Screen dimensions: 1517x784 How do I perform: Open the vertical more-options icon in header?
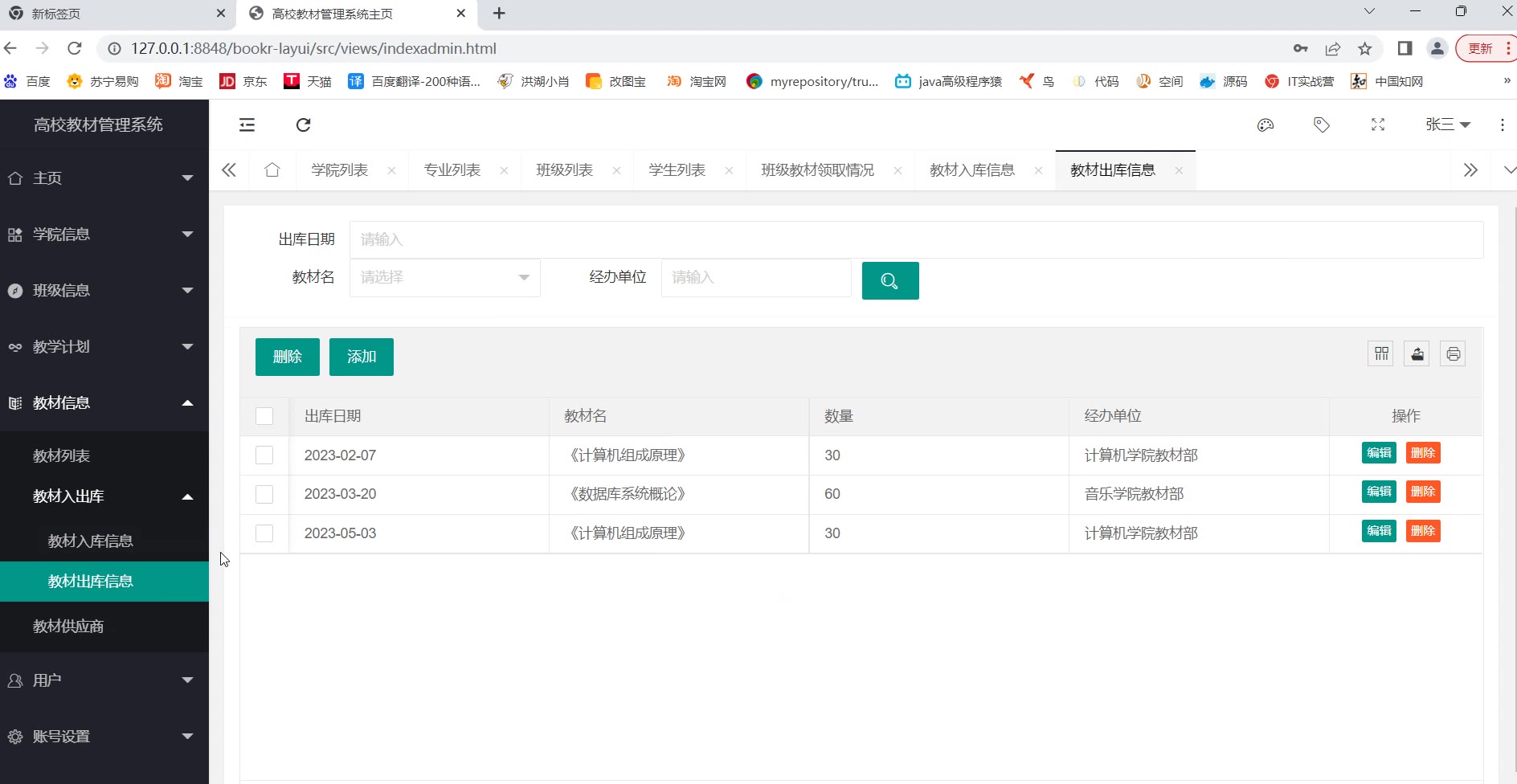click(1502, 125)
